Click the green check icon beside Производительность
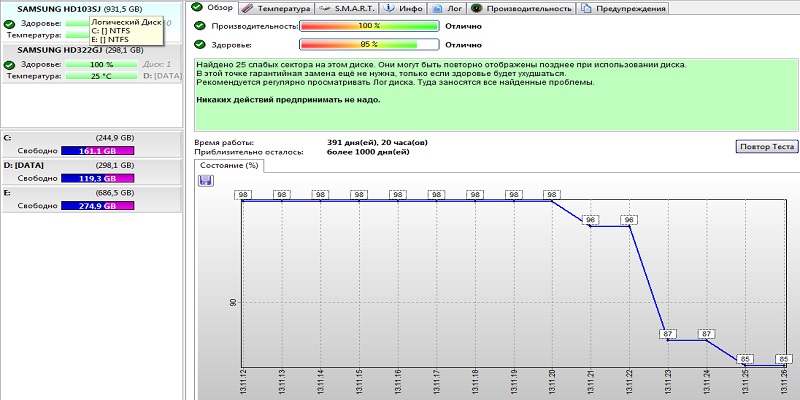The width and height of the screenshot is (800, 400). click(201, 26)
